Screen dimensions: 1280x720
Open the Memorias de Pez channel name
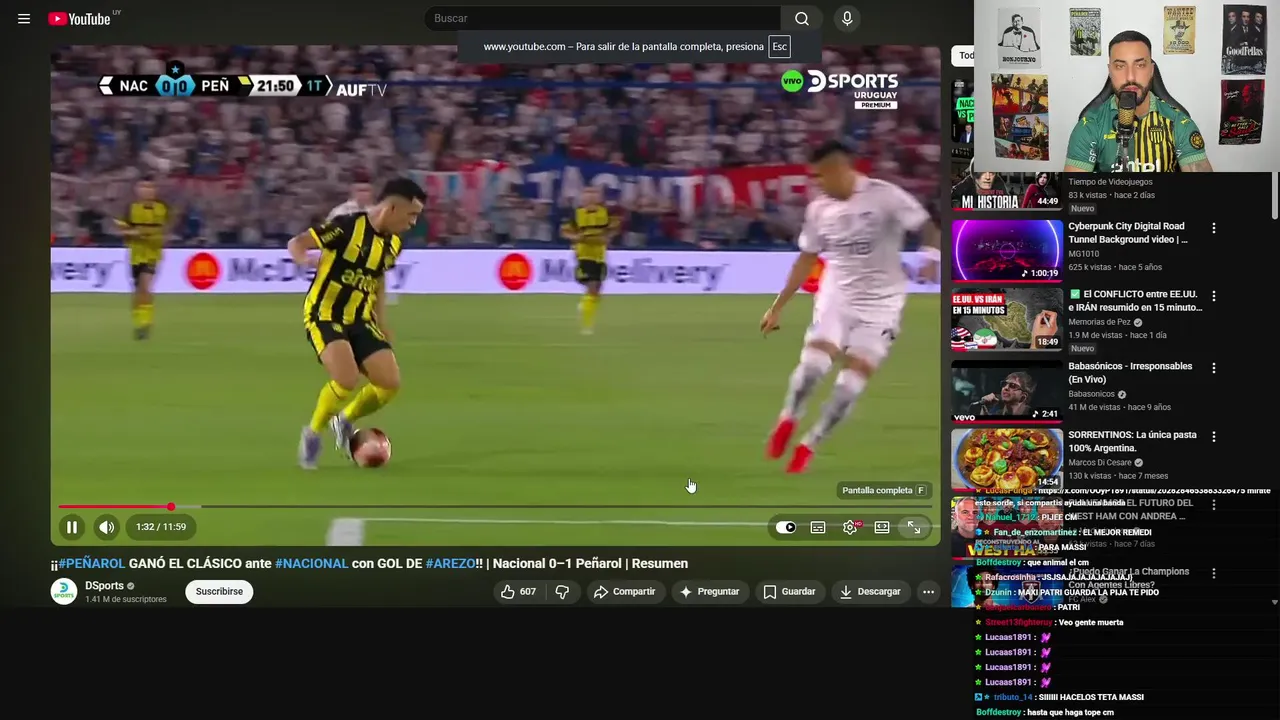coord(1099,322)
